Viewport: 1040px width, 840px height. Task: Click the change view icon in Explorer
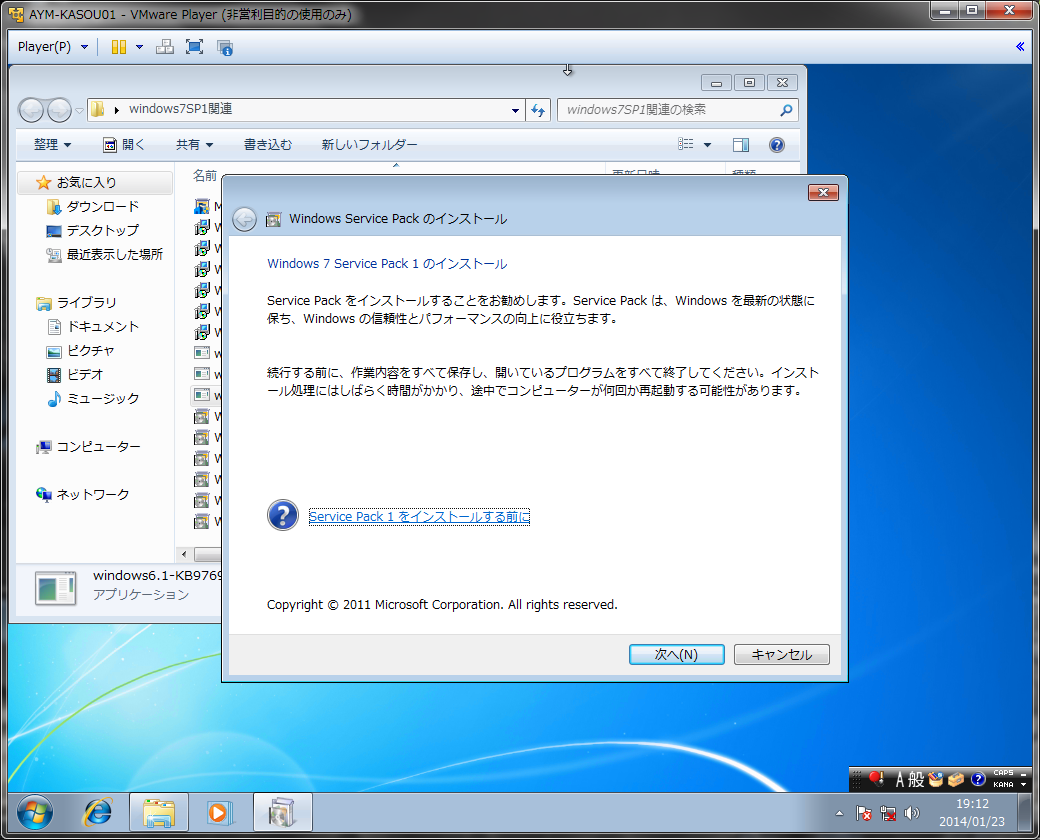point(686,144)
